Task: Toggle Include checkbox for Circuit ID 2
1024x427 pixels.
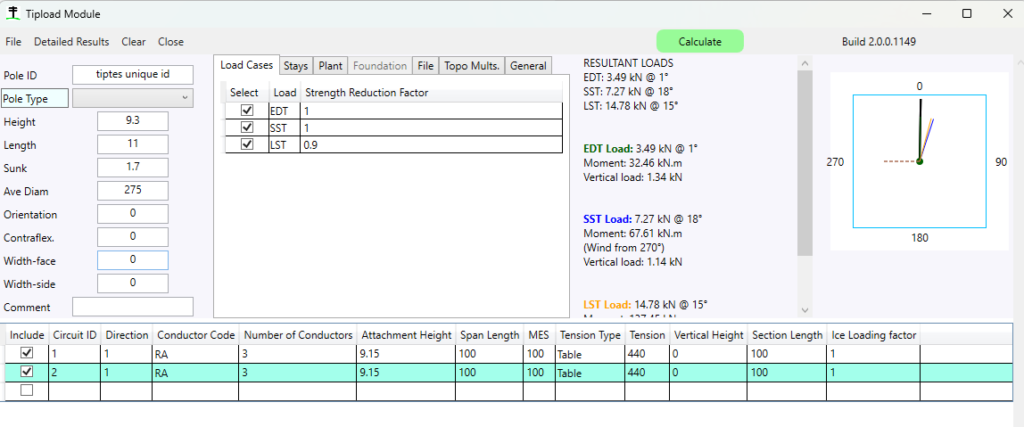Action: [x=27, y=372]
